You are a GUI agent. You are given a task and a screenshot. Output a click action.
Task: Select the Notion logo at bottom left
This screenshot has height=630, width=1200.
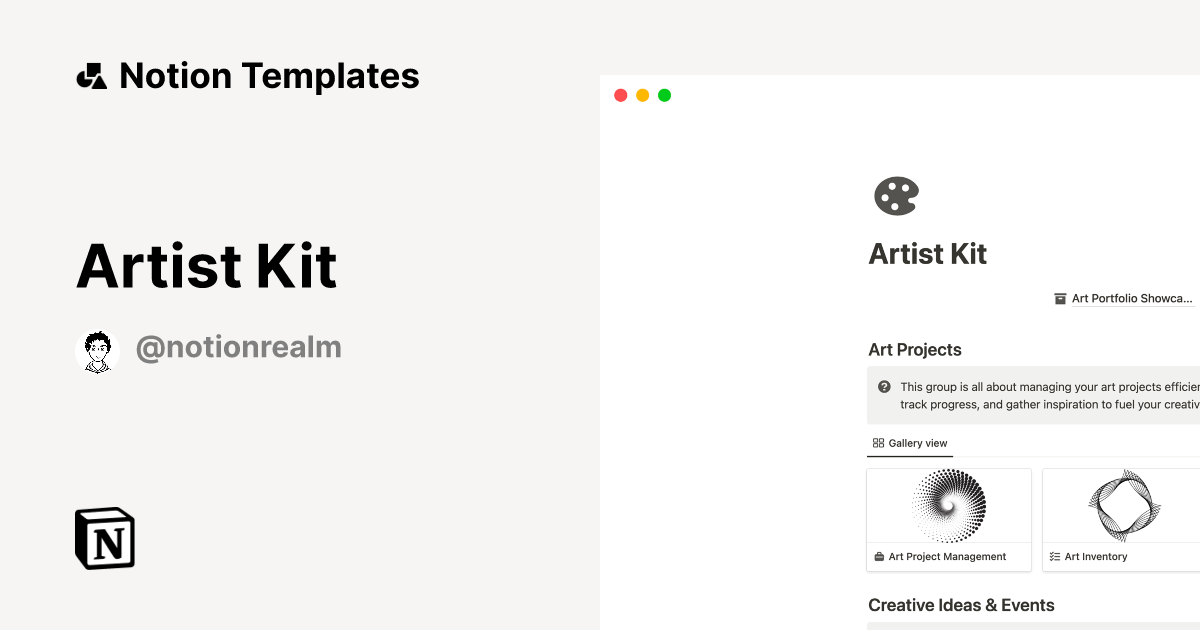[x=104, y=538]
